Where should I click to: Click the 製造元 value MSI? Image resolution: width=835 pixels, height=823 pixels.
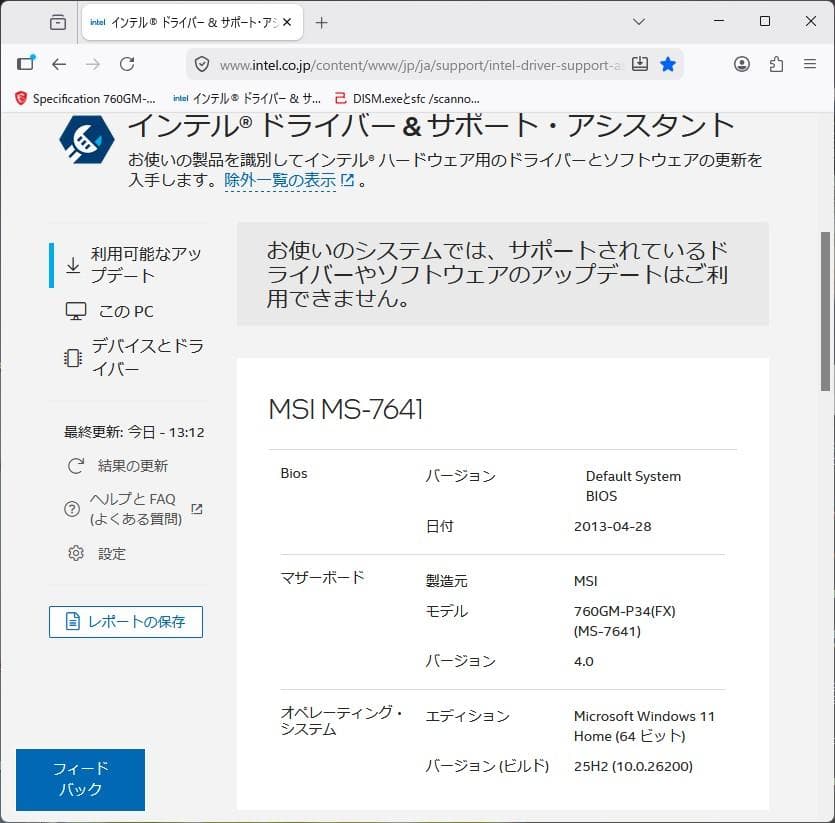585,581
